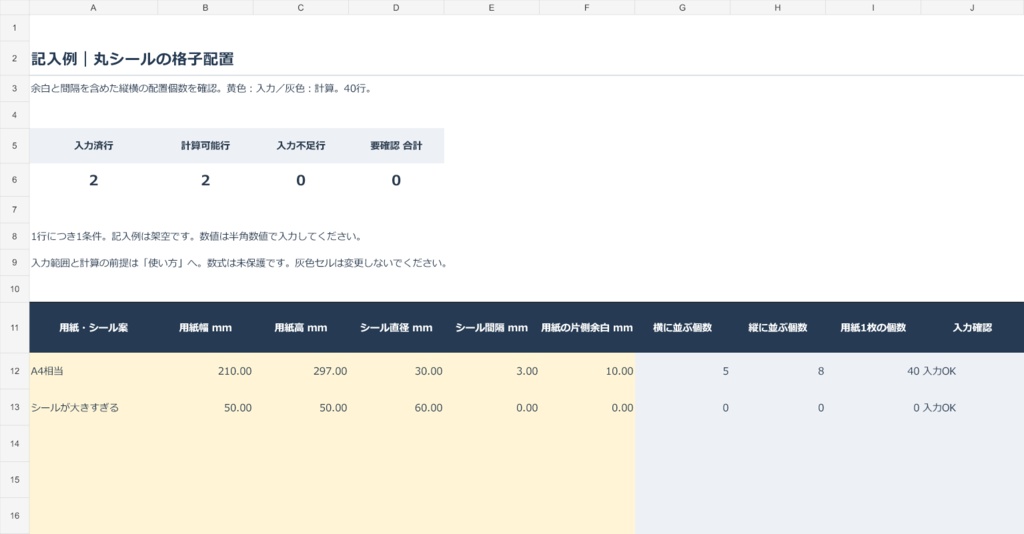1024x534 pixels.
Task: Click シール間隔 mm table header
Action: (491, 328)
